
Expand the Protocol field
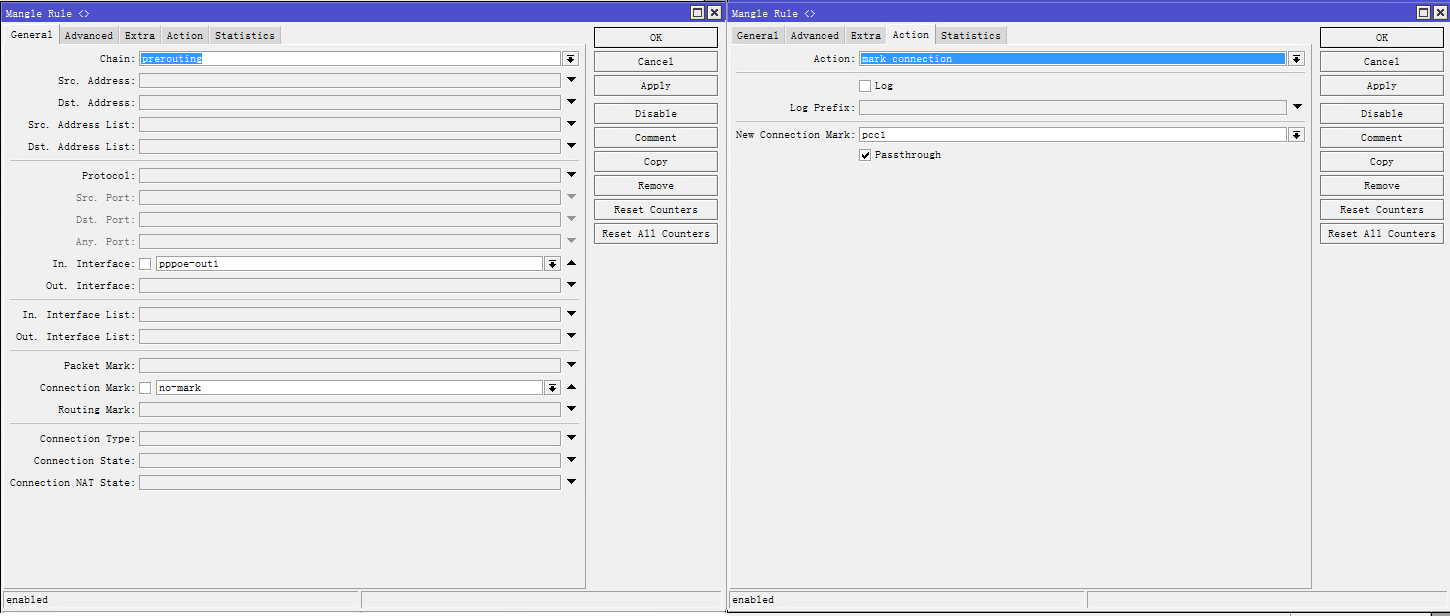point(571,176)
